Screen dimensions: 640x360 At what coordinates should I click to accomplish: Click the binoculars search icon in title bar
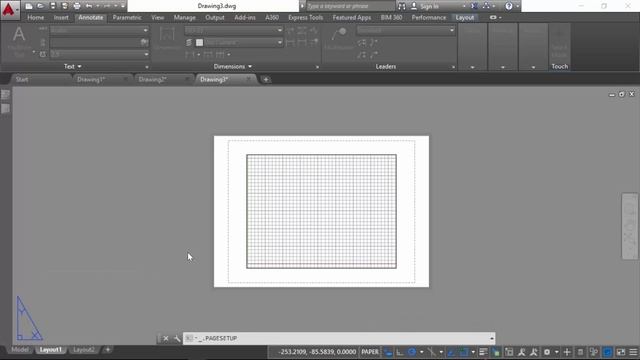[x=402, y=6]
